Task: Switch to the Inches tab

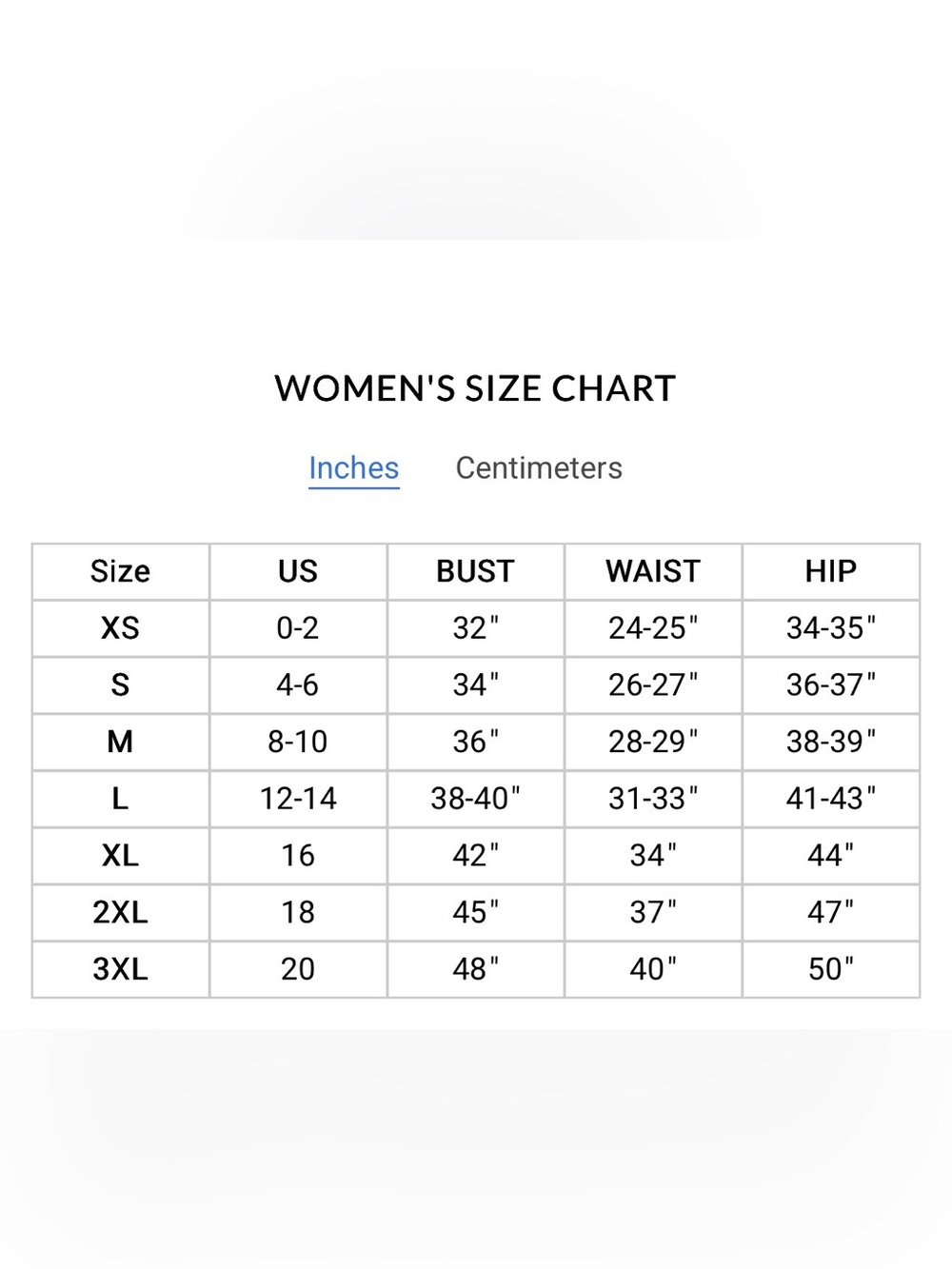Action: coord(353,468)
